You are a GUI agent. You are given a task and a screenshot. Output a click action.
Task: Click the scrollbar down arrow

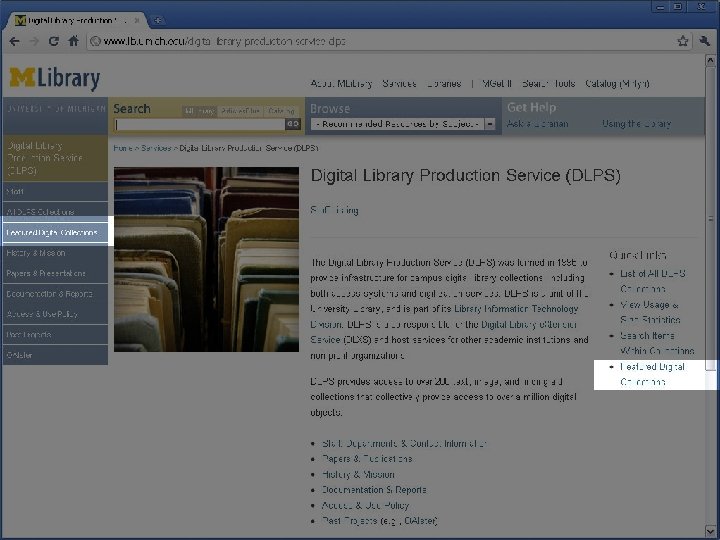(710, 531)
